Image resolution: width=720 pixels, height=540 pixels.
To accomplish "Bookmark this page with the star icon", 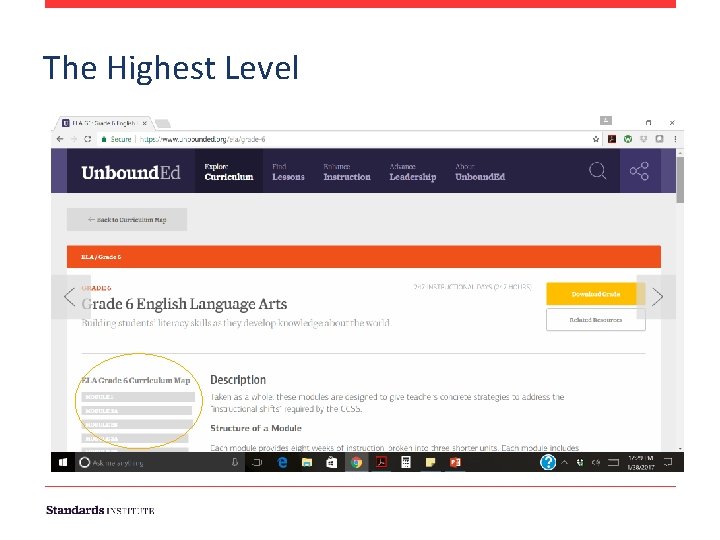I will 596,139.
